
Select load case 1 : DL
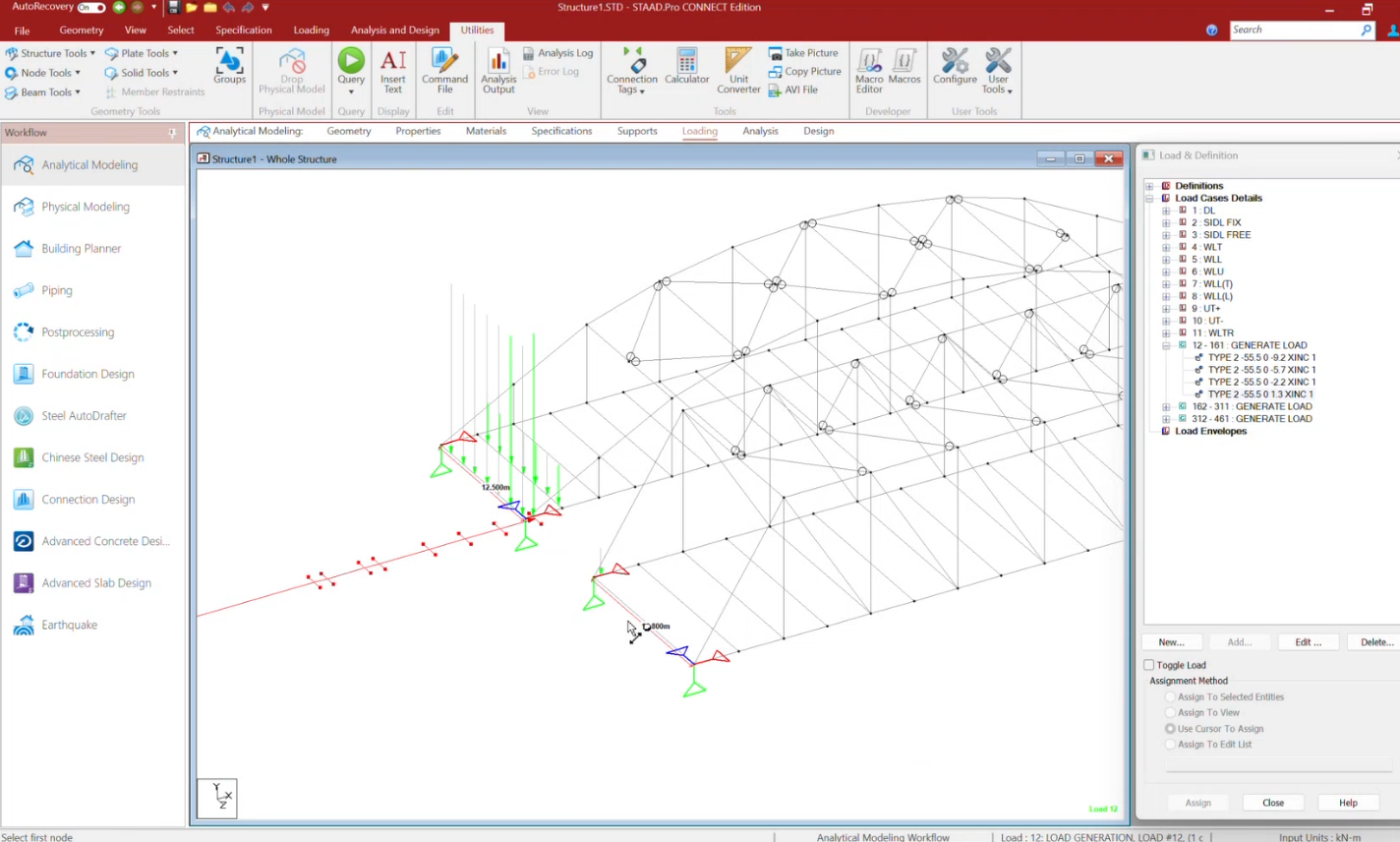(1203, 210)
